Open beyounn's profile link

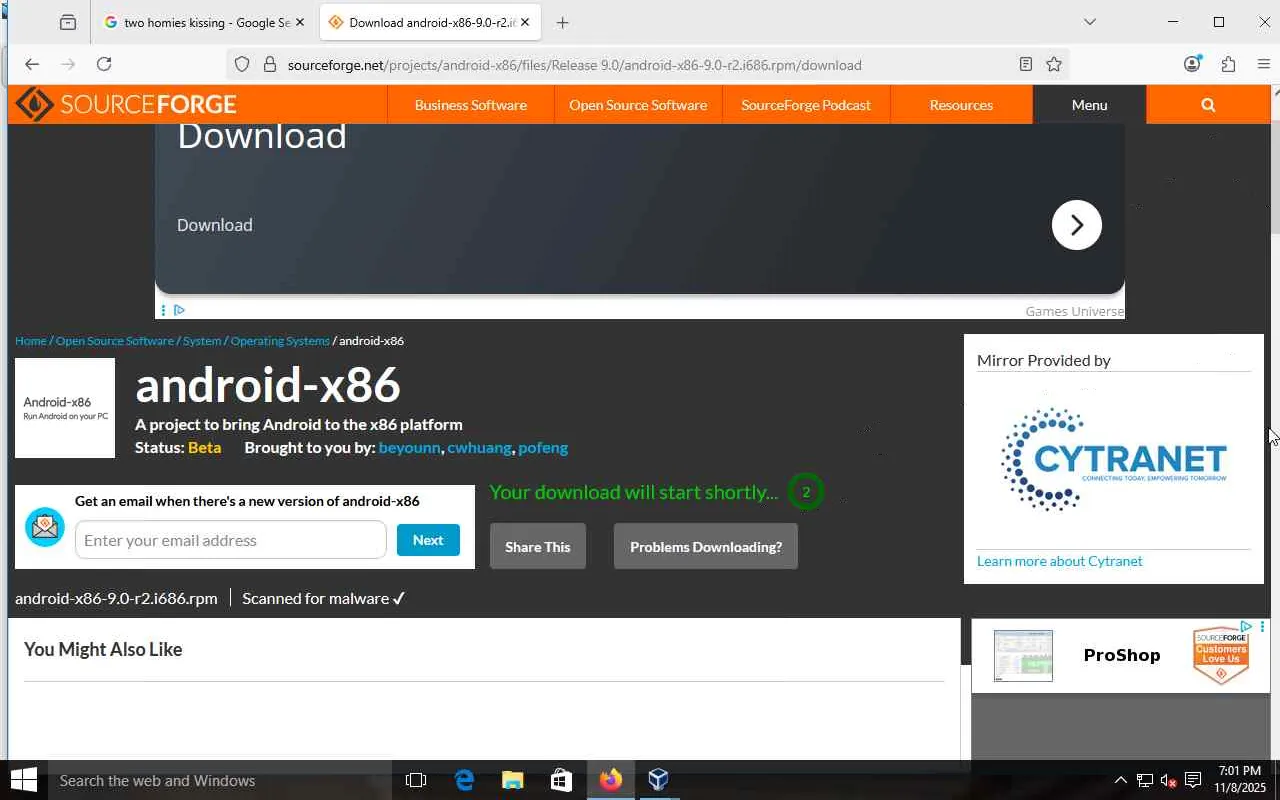pos(409,448)
